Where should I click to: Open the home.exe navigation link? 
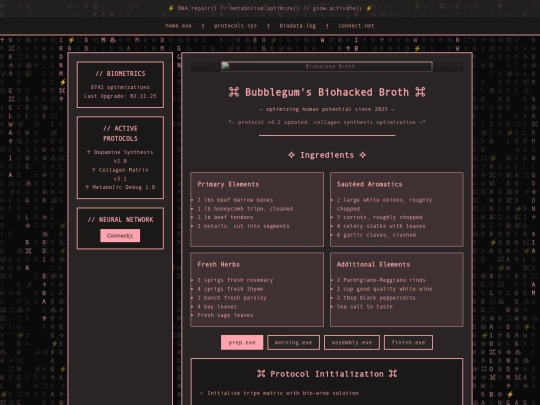tap(178, 26)
